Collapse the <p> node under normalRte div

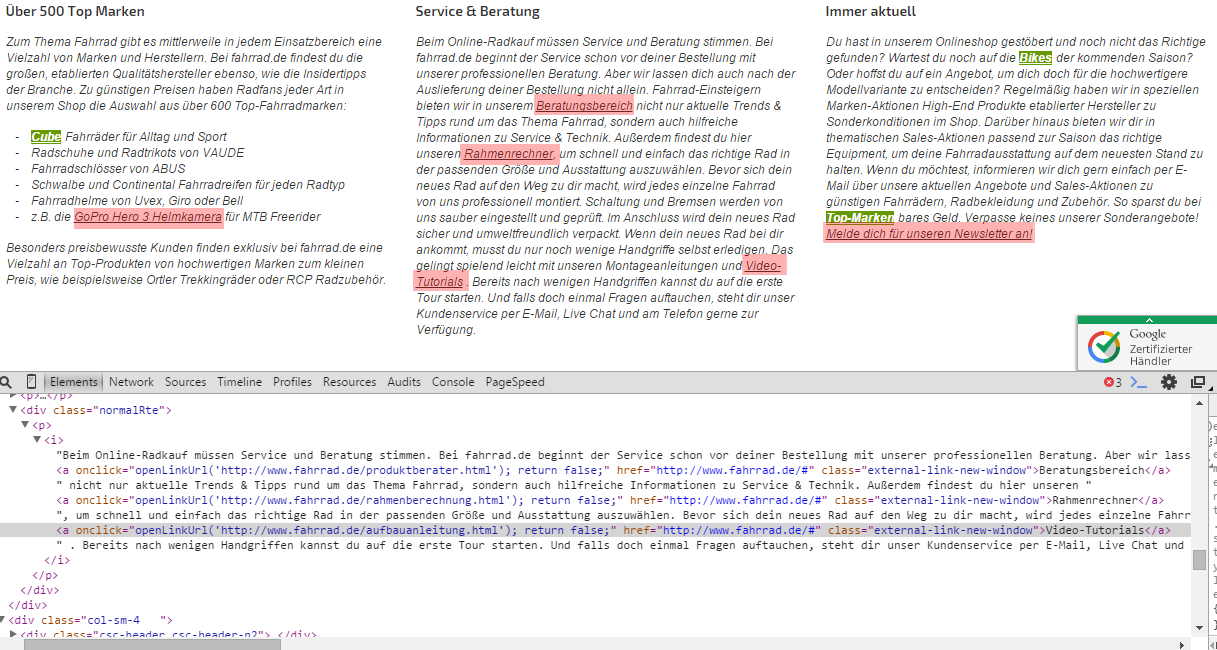(25, 425)
